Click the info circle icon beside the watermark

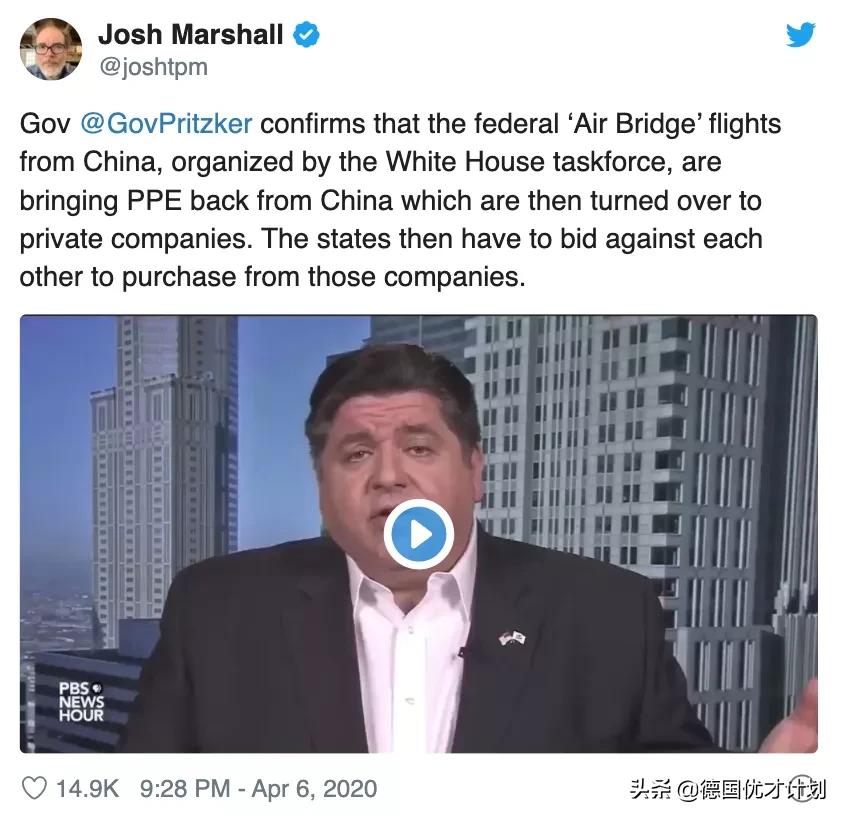click(x=802, y=789)
